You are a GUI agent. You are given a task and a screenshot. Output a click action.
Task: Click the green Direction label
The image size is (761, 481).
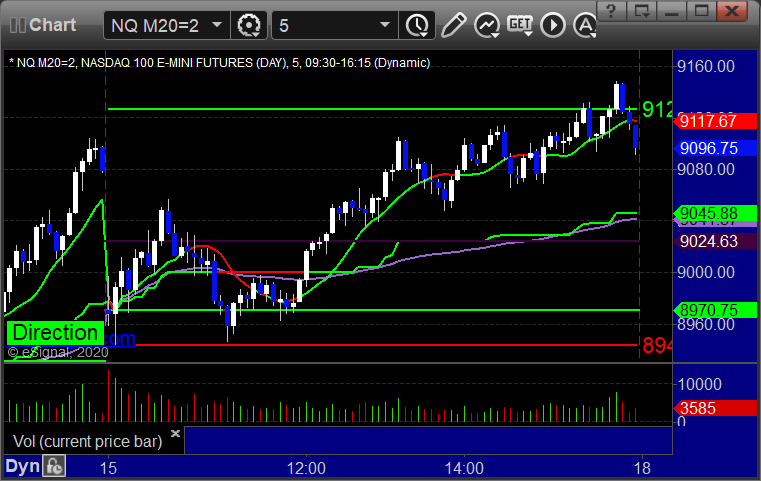tap(55, 333)
